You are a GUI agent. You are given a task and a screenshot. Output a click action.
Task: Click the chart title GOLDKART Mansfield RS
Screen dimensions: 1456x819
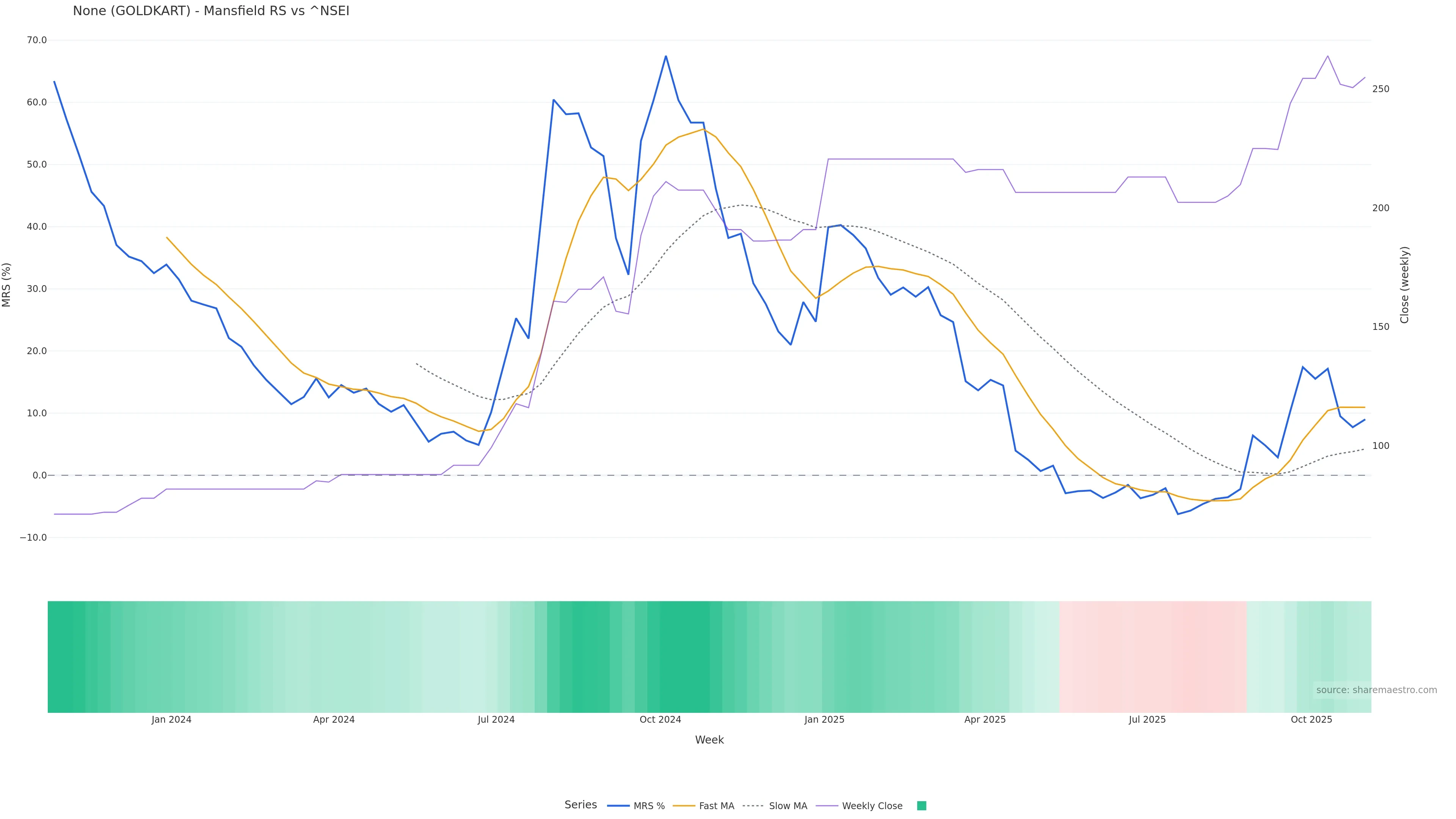click(211, 11)
